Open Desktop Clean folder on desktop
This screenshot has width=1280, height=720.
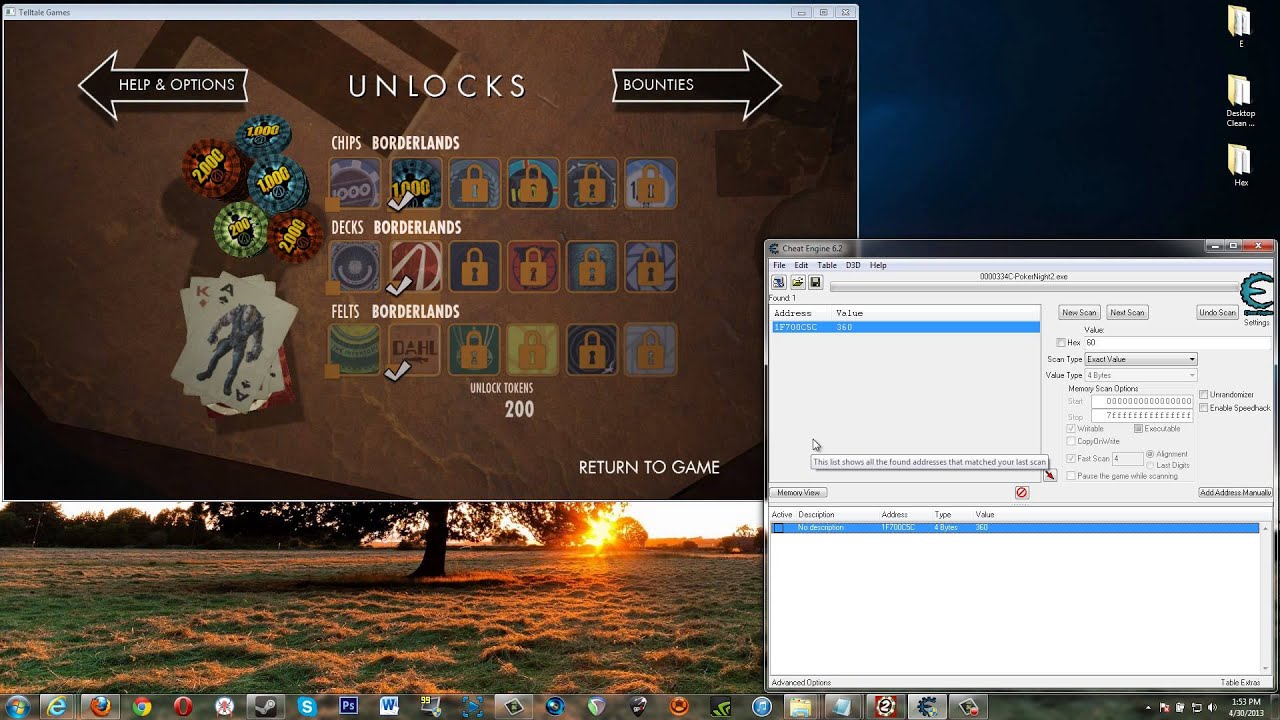pos(1240,101)
